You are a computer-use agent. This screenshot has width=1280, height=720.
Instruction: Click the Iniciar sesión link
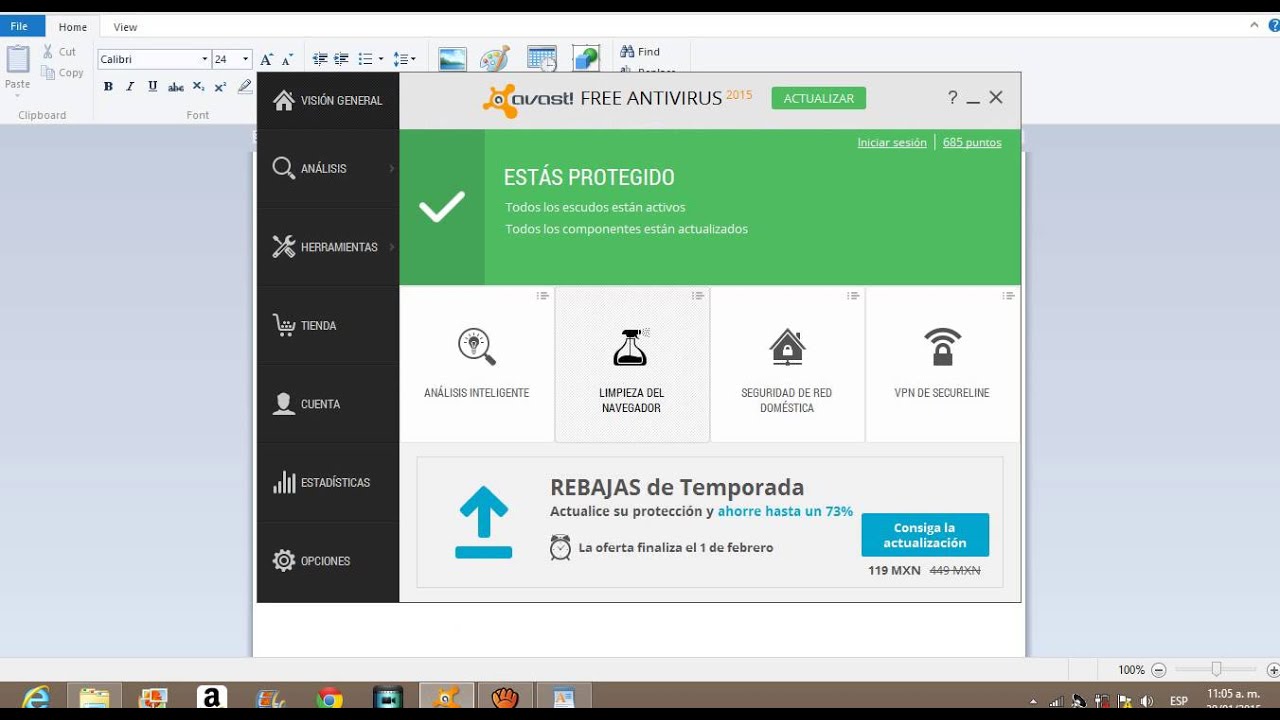892,142
